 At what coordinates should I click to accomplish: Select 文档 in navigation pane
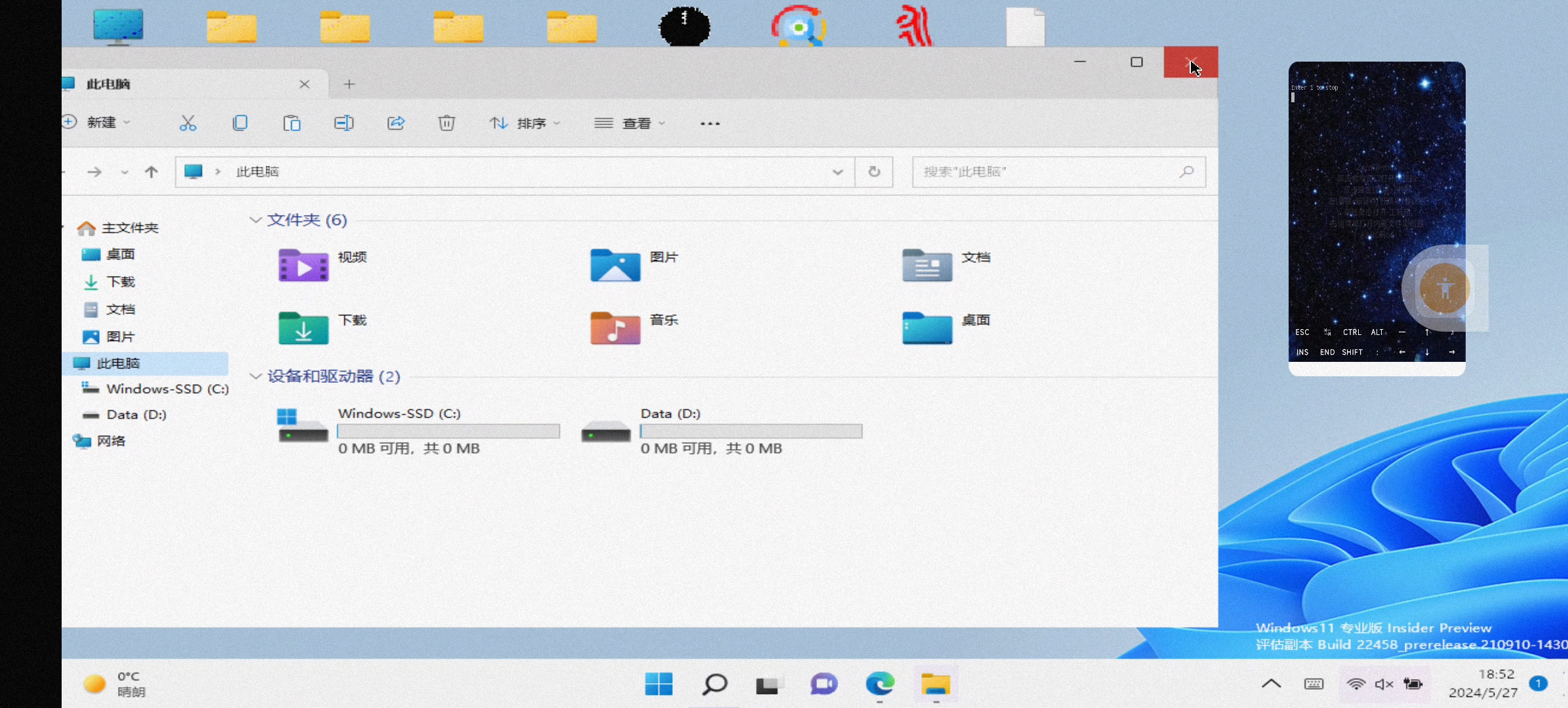(109, 309)
